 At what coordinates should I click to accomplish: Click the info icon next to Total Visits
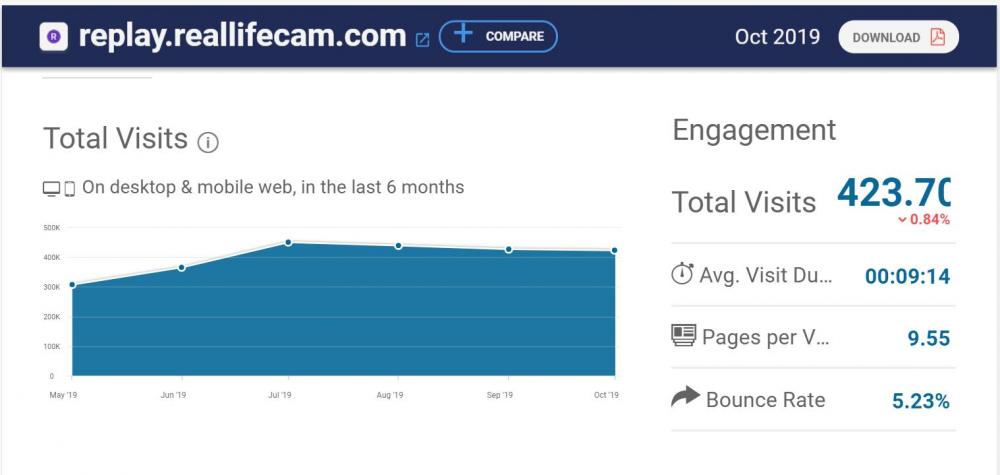click(x=208, y=142)
